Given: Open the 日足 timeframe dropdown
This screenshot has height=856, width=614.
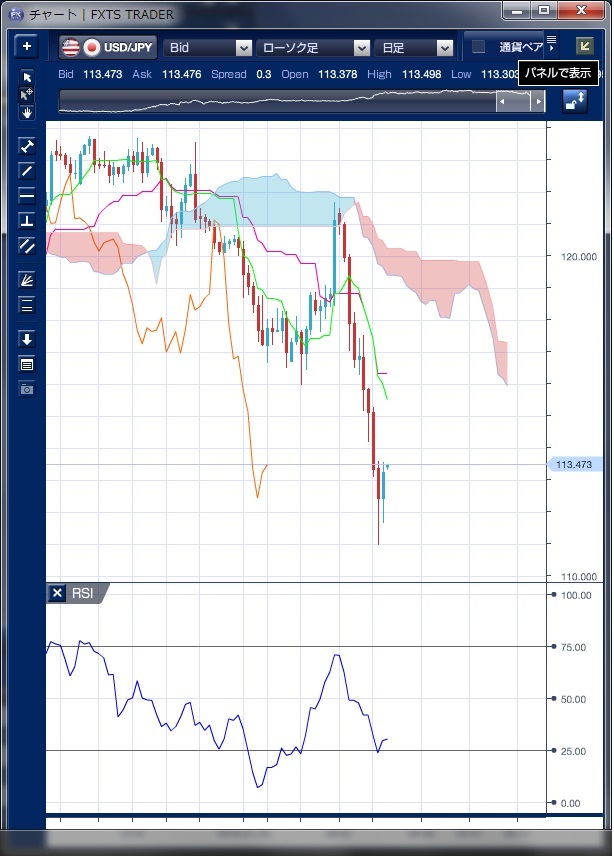Looking at the screenshot, I should tap(416, 47).
